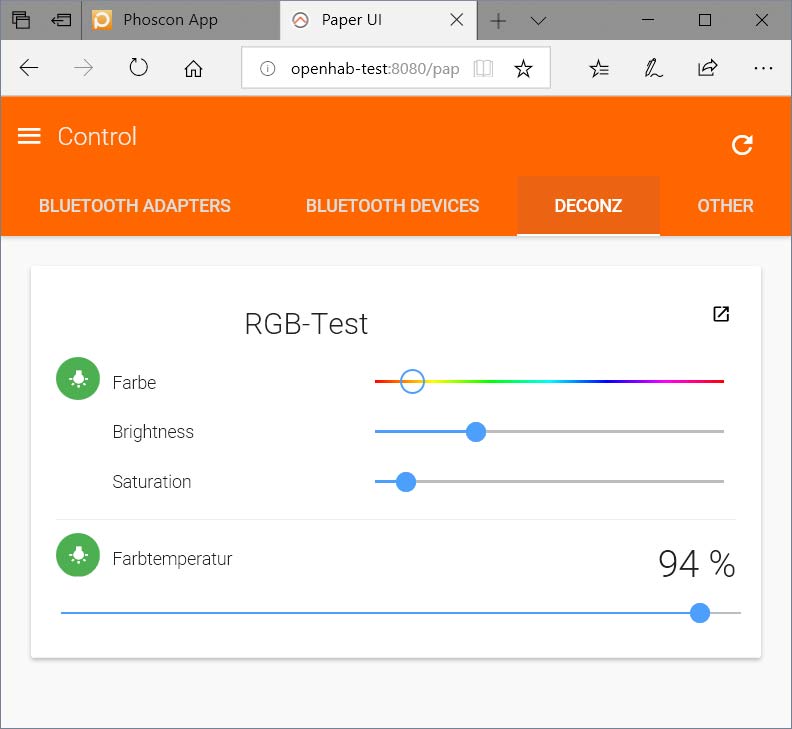This screenshot has width=792, height=729.
Task: Click the add notes pen icon
Action: (x=653, y=68)
